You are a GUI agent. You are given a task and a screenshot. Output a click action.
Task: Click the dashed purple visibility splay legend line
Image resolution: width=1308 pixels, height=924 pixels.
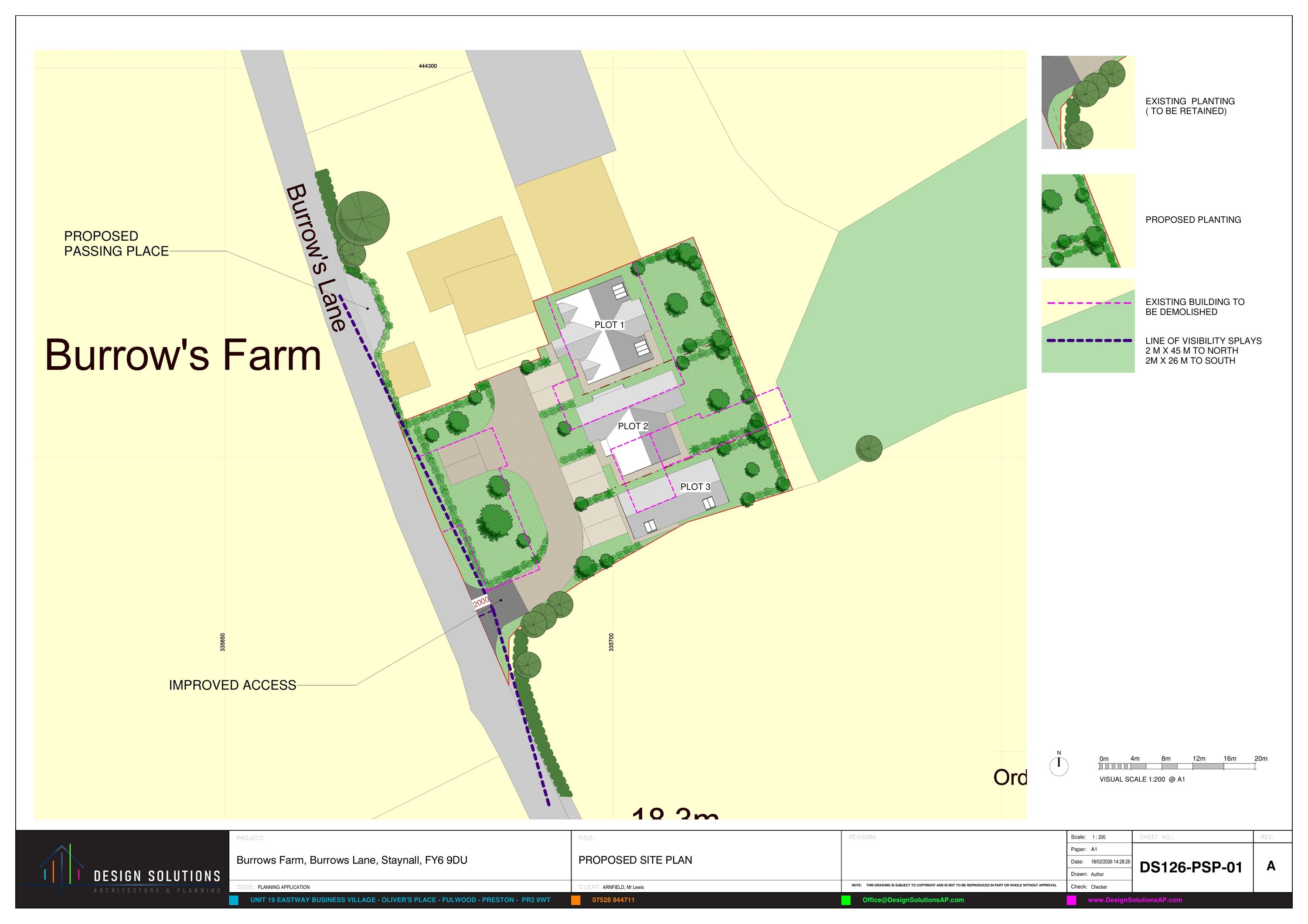tap(1089, 341)
